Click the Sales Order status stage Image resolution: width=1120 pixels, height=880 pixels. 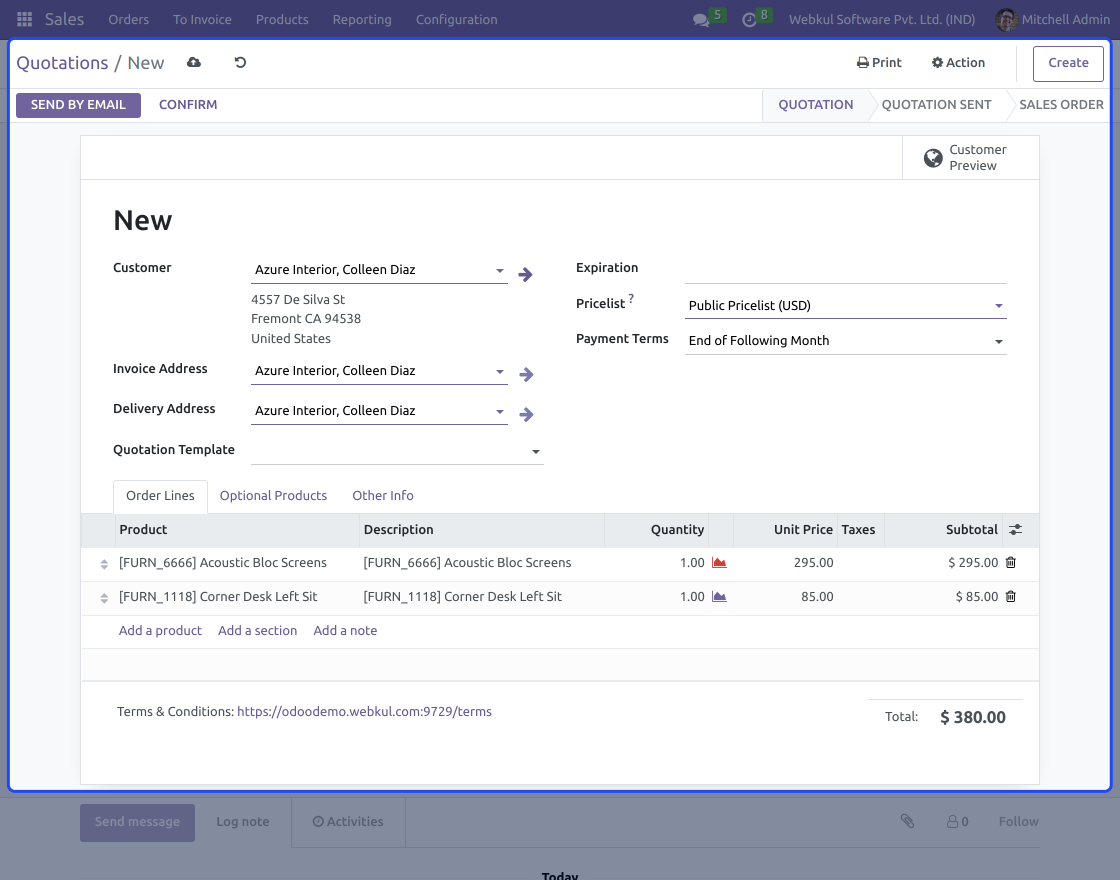(1061, 105)
